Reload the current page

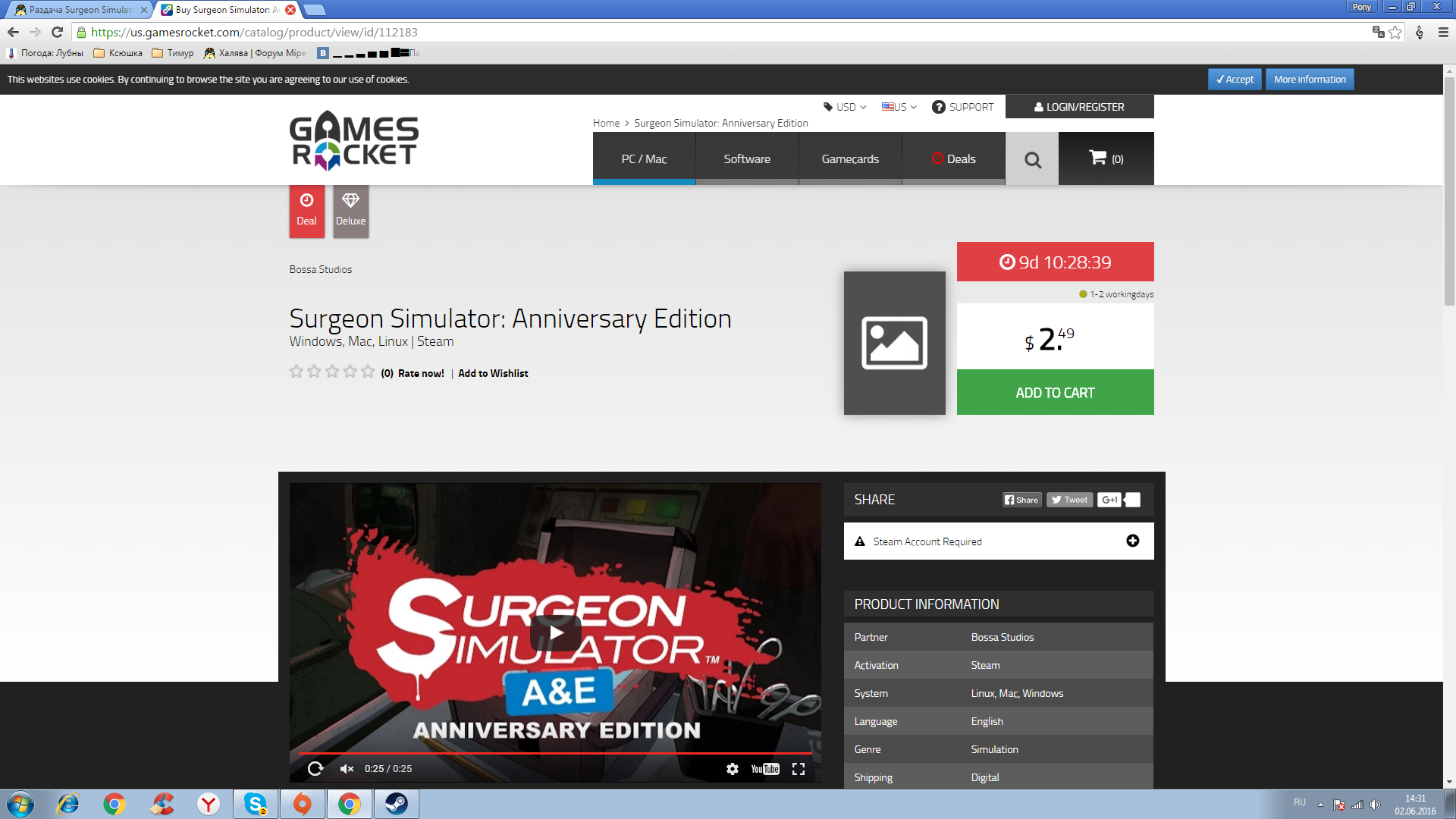pyautogui.click(x=57, y=32)
